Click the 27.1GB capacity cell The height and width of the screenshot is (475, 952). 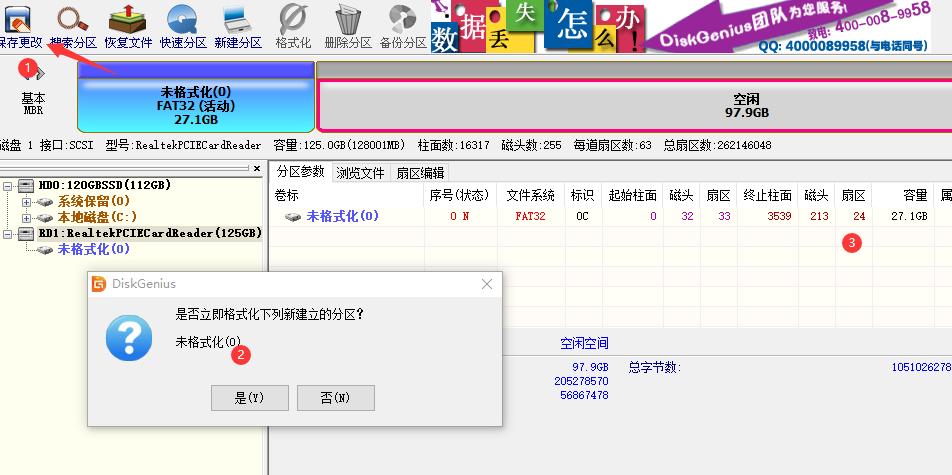(x=905, y=216)
